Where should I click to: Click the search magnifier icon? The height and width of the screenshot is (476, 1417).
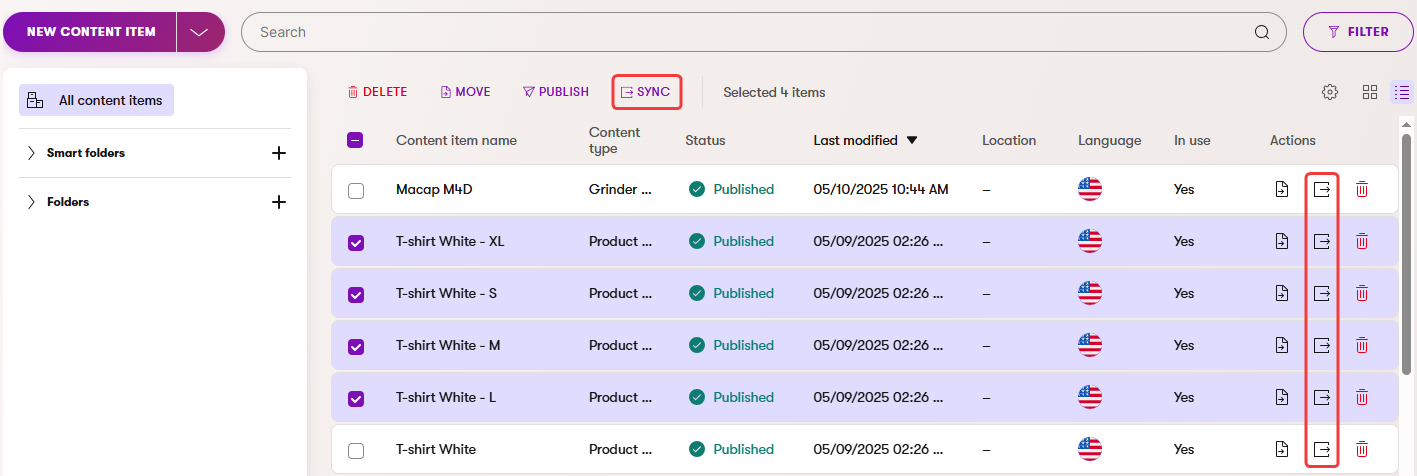[1262, 32]
